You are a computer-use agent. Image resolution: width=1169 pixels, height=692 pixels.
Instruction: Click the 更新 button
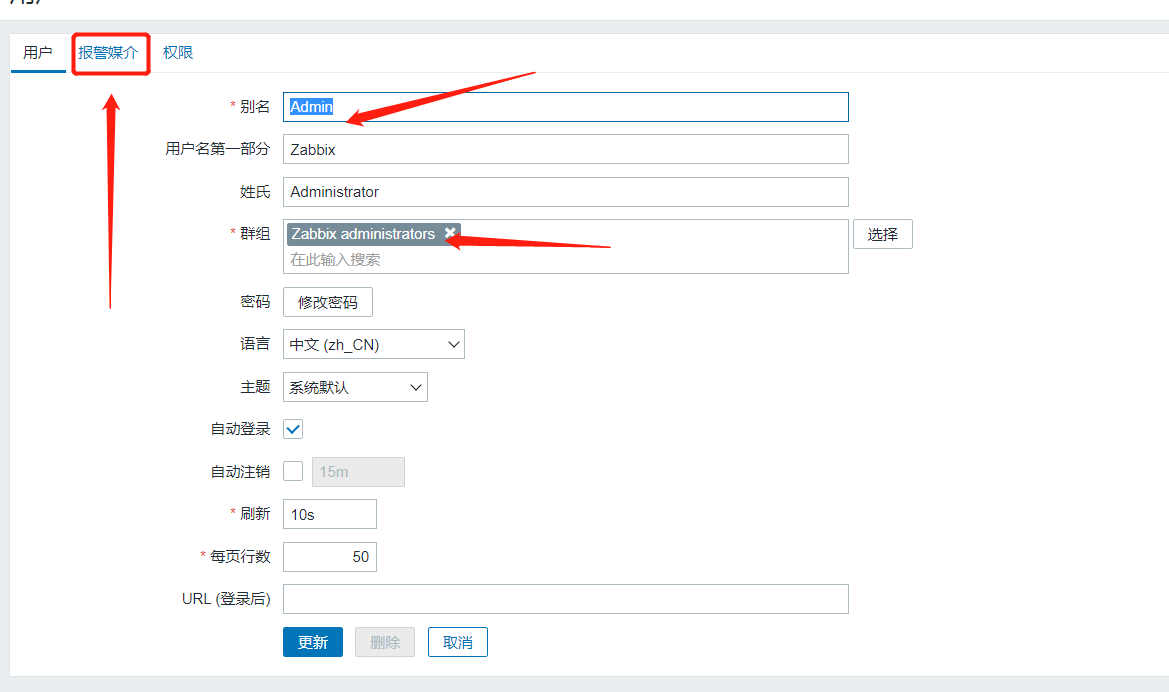point(313,642)
